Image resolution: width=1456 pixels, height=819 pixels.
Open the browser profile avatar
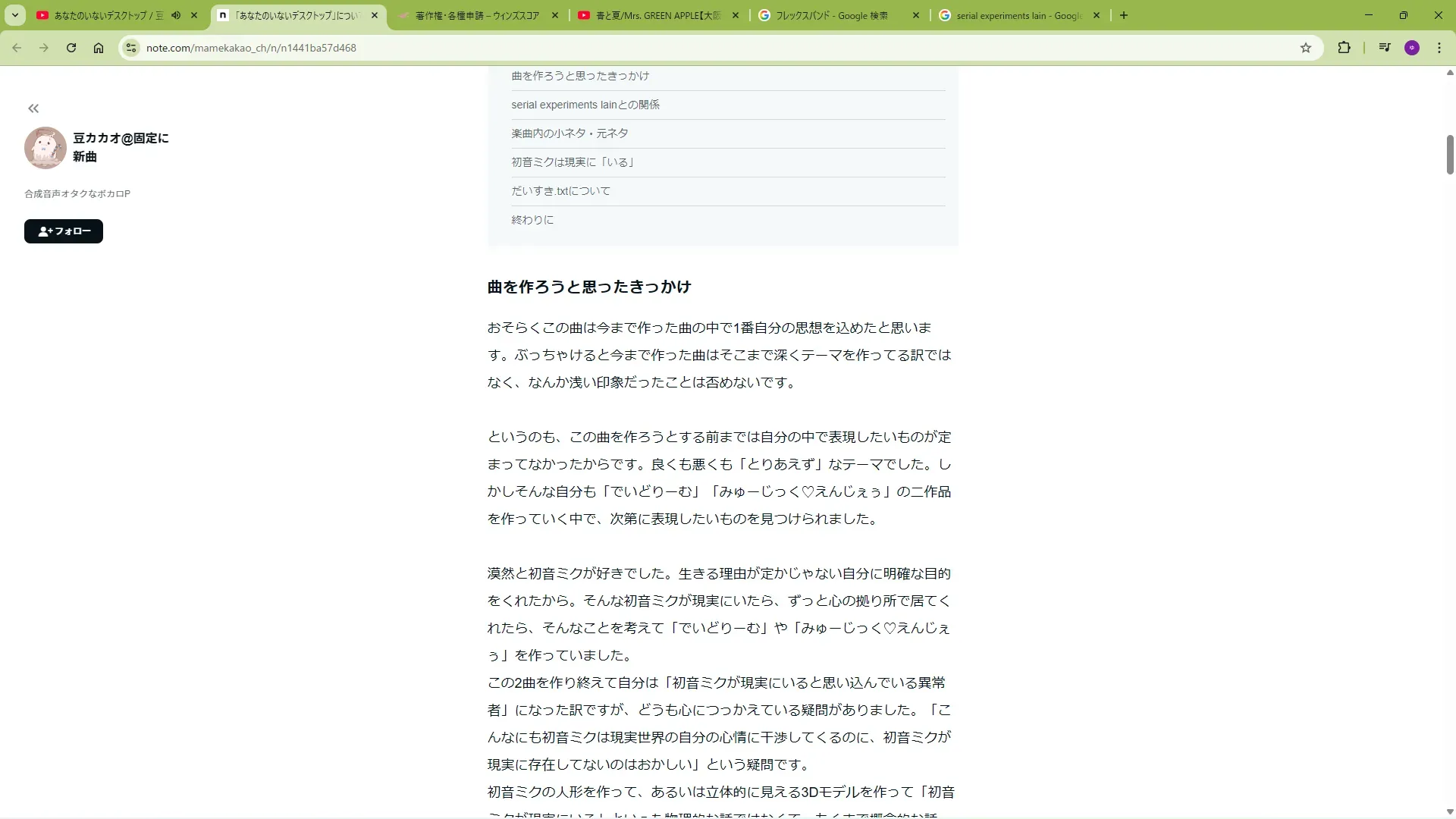[1411, 48]
